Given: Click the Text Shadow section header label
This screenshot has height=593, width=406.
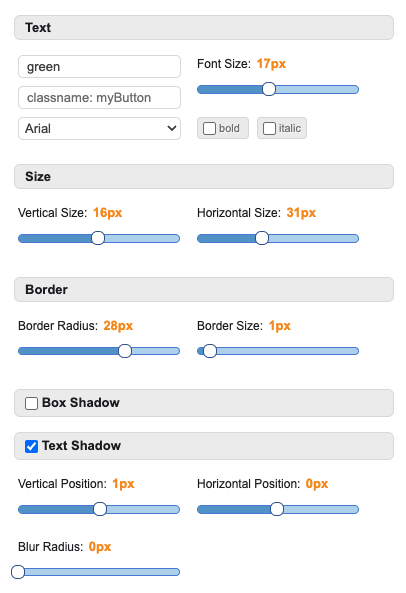Looking at the screenshot, I should coord(82,446).
